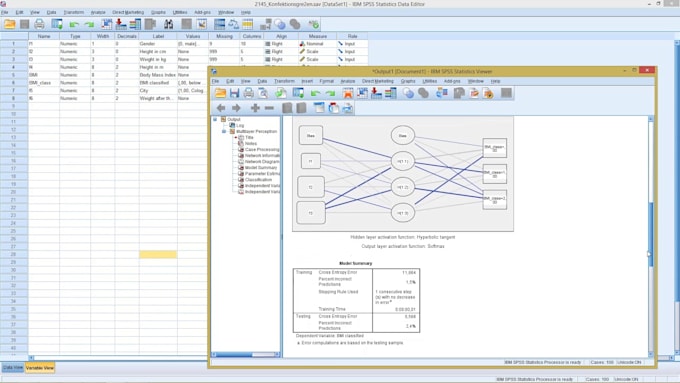Click the Undo arrow in Viewer toolbar
Screen dimensions: 680x383
point(315,93)
